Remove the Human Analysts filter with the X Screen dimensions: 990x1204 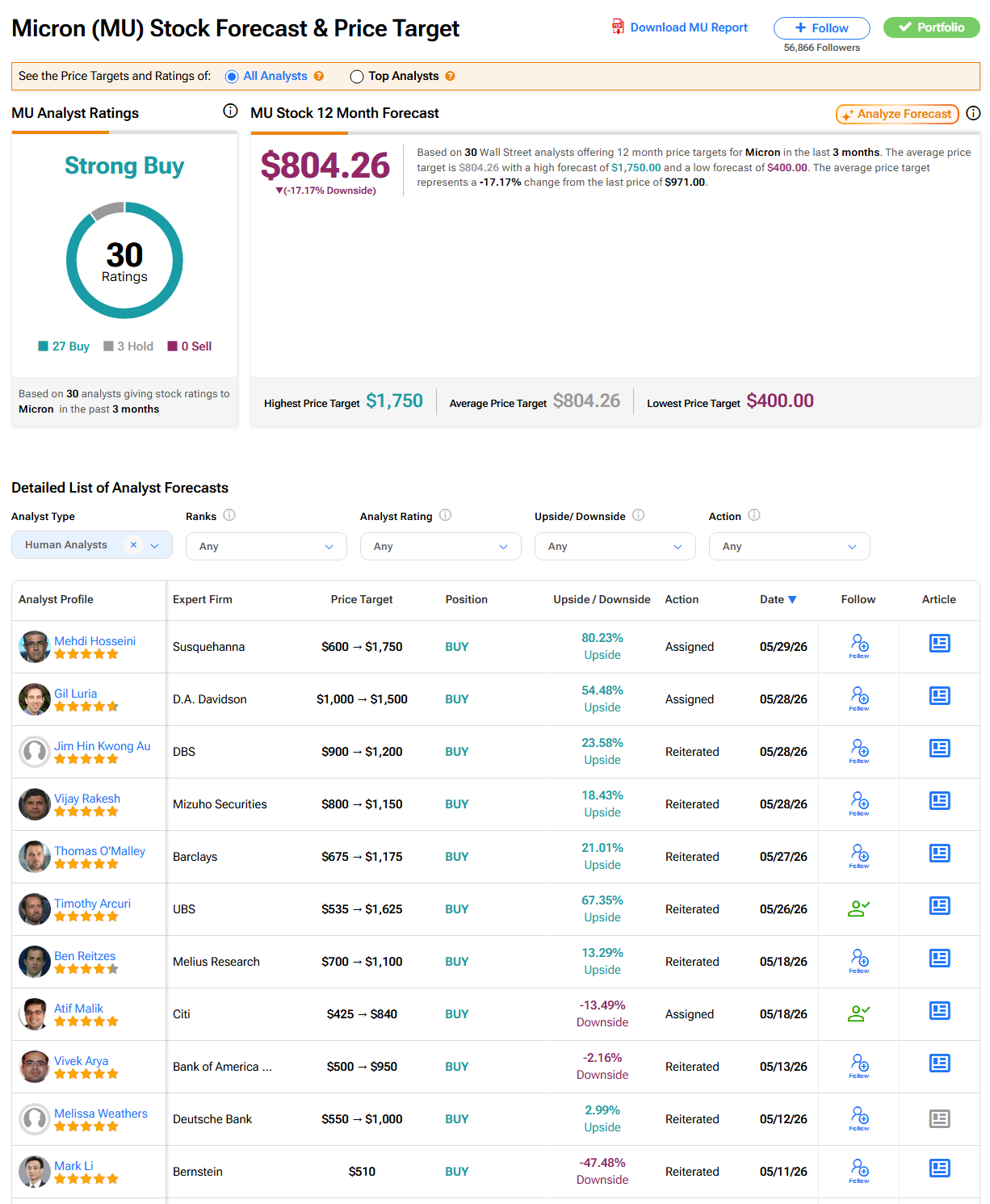[134, 545]
